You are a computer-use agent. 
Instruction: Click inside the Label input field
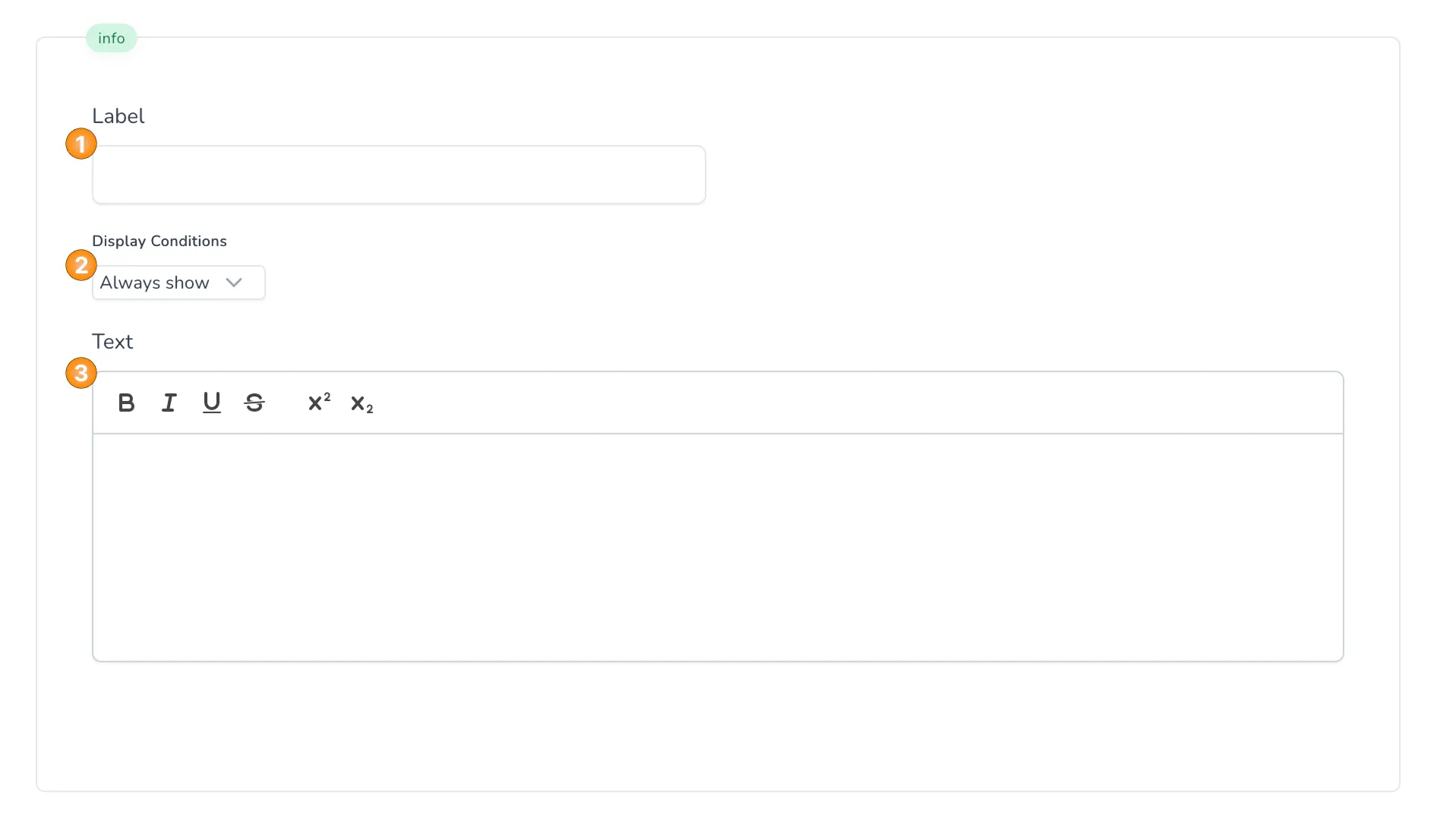point(398,174)
